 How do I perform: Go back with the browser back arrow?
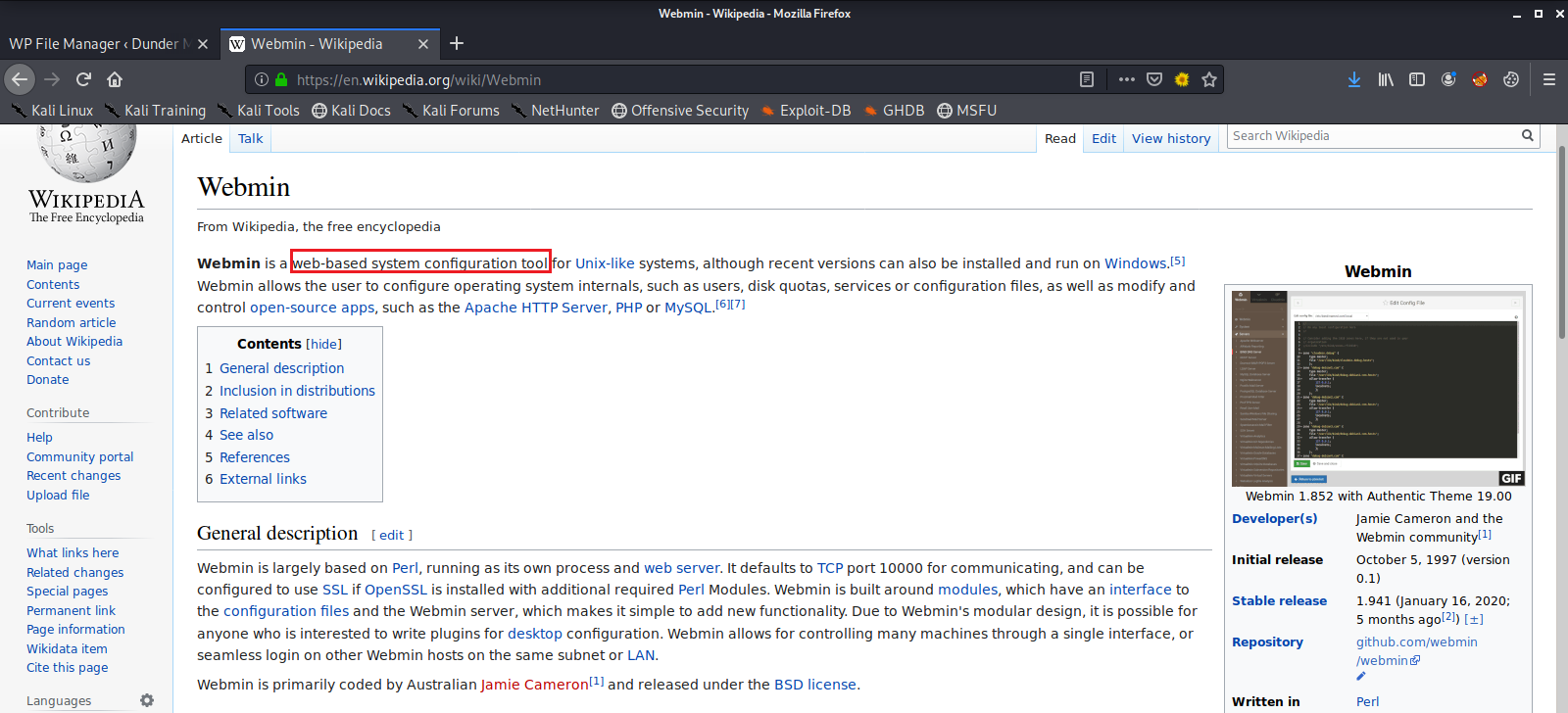pos(20,79)
